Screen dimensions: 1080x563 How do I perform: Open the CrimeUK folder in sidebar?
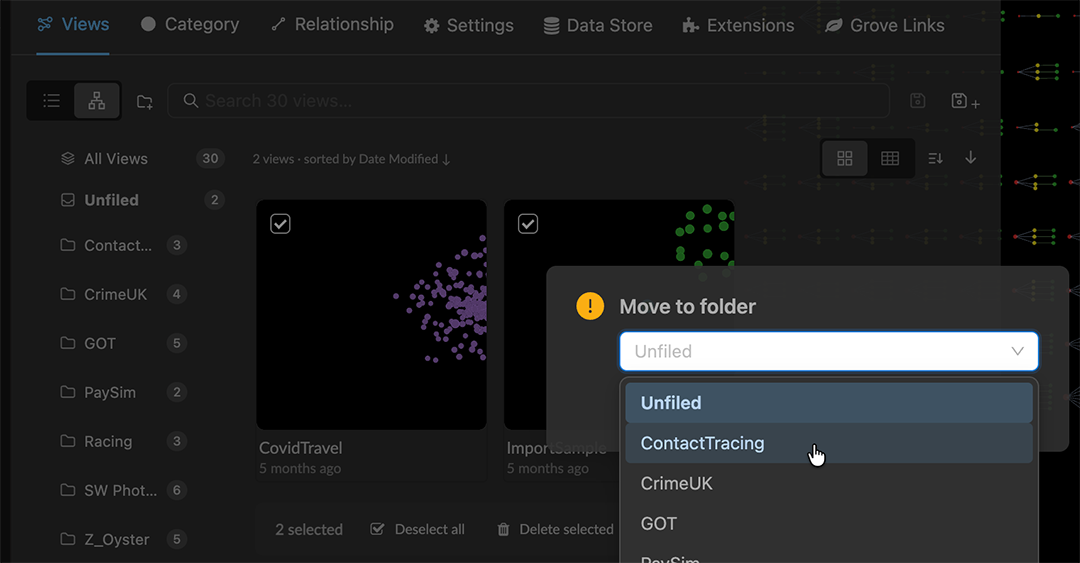[x=124, y=294]
